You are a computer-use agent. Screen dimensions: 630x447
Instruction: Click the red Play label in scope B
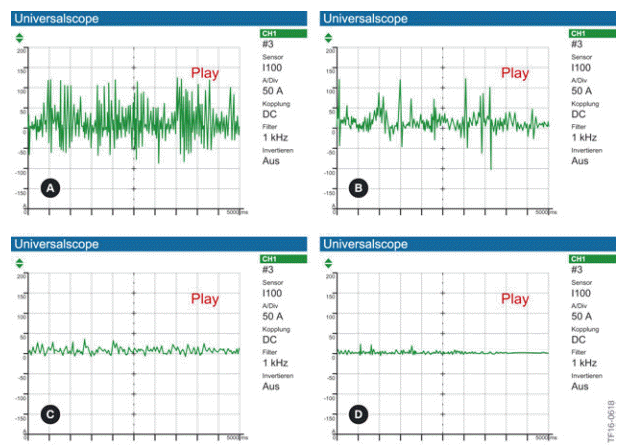point(515,73)
